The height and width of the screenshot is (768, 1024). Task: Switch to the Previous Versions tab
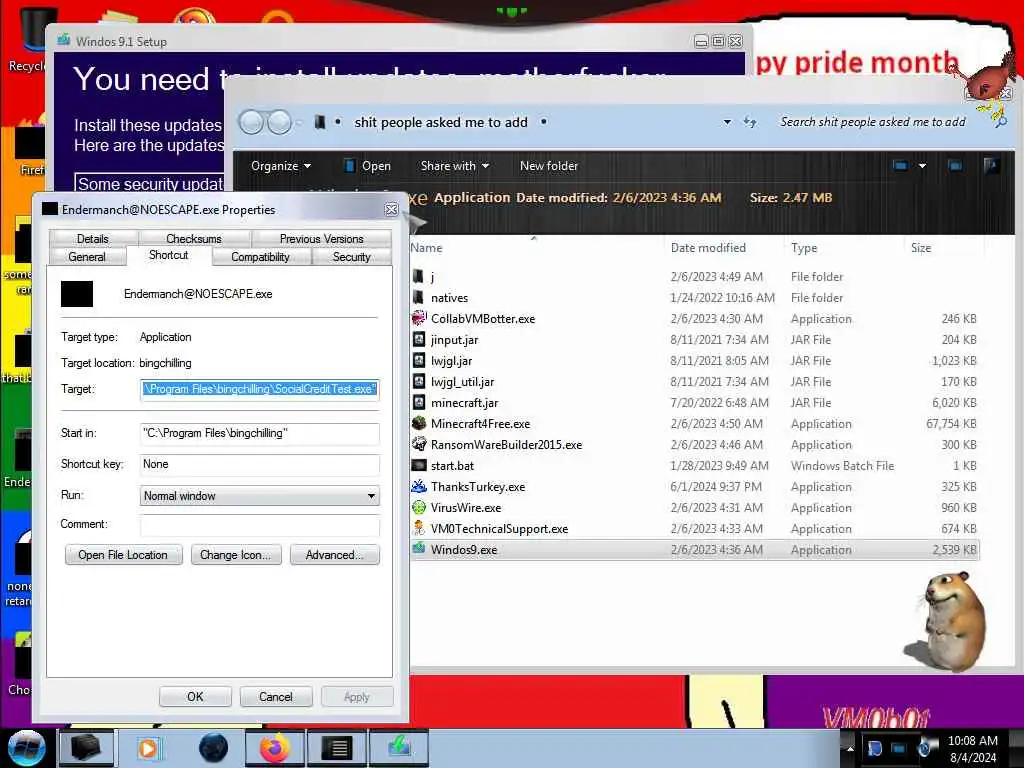321,238
